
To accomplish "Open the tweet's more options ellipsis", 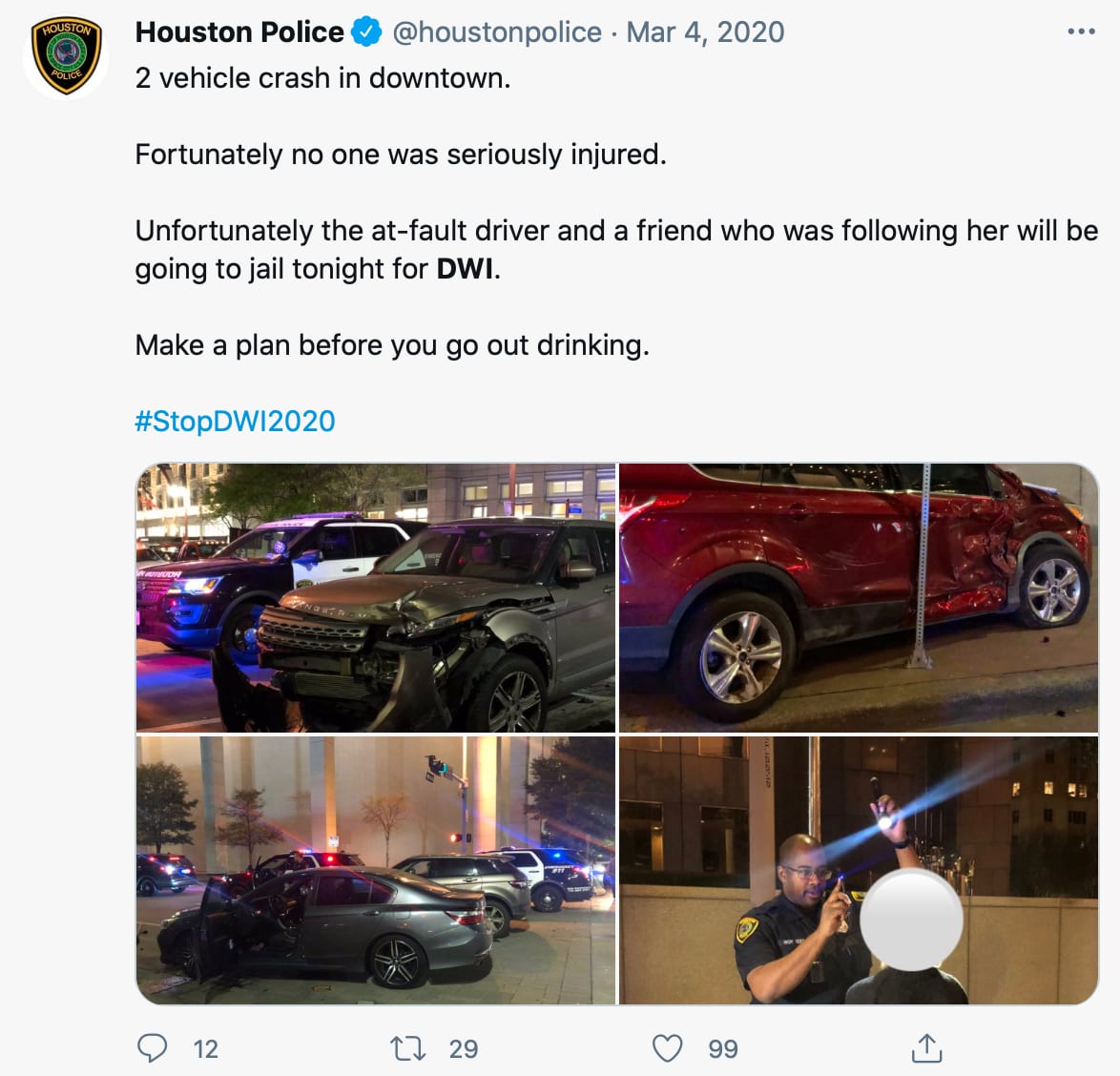I will point(1081,32).
